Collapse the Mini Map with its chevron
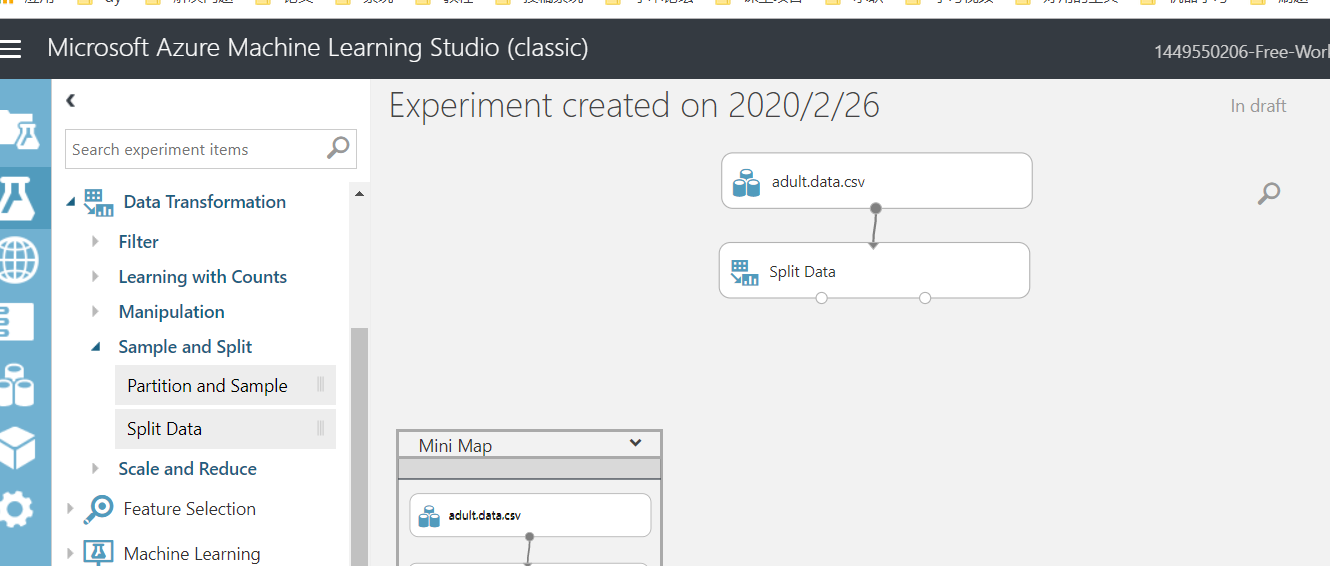The height and width of the screenshot is (566, 1330). point(635,443)
